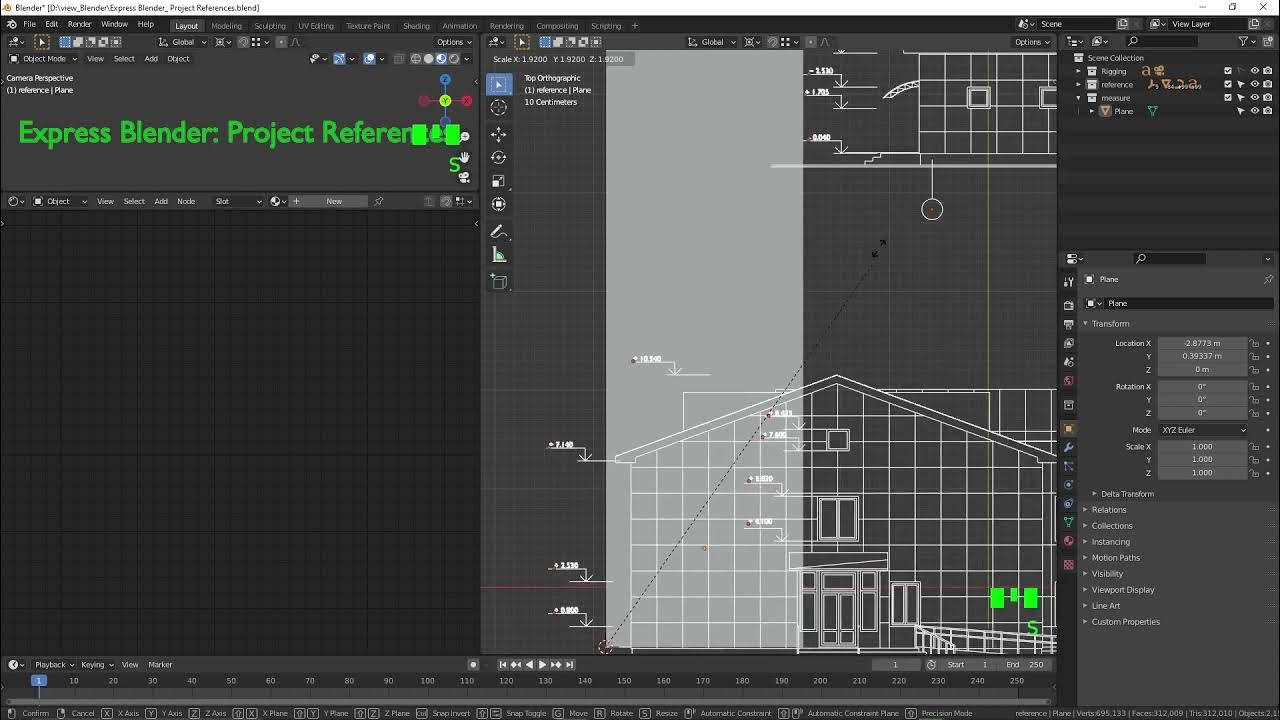Expand the Relations panel
The image size is (1280, 720).
coord(1086,510)
